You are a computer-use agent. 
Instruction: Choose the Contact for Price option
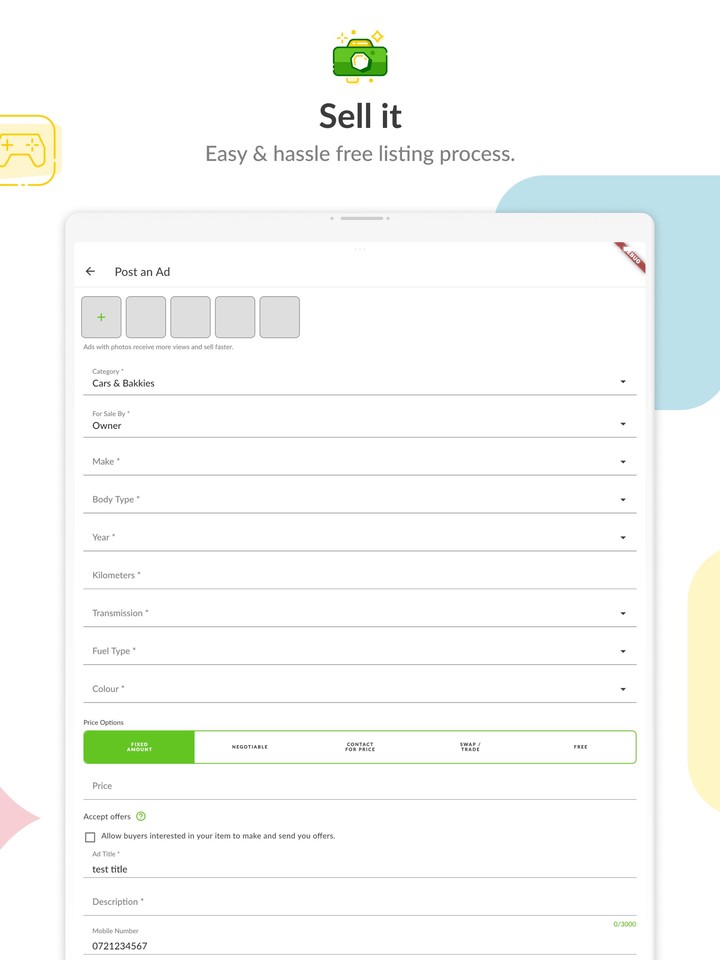[360, 747]
